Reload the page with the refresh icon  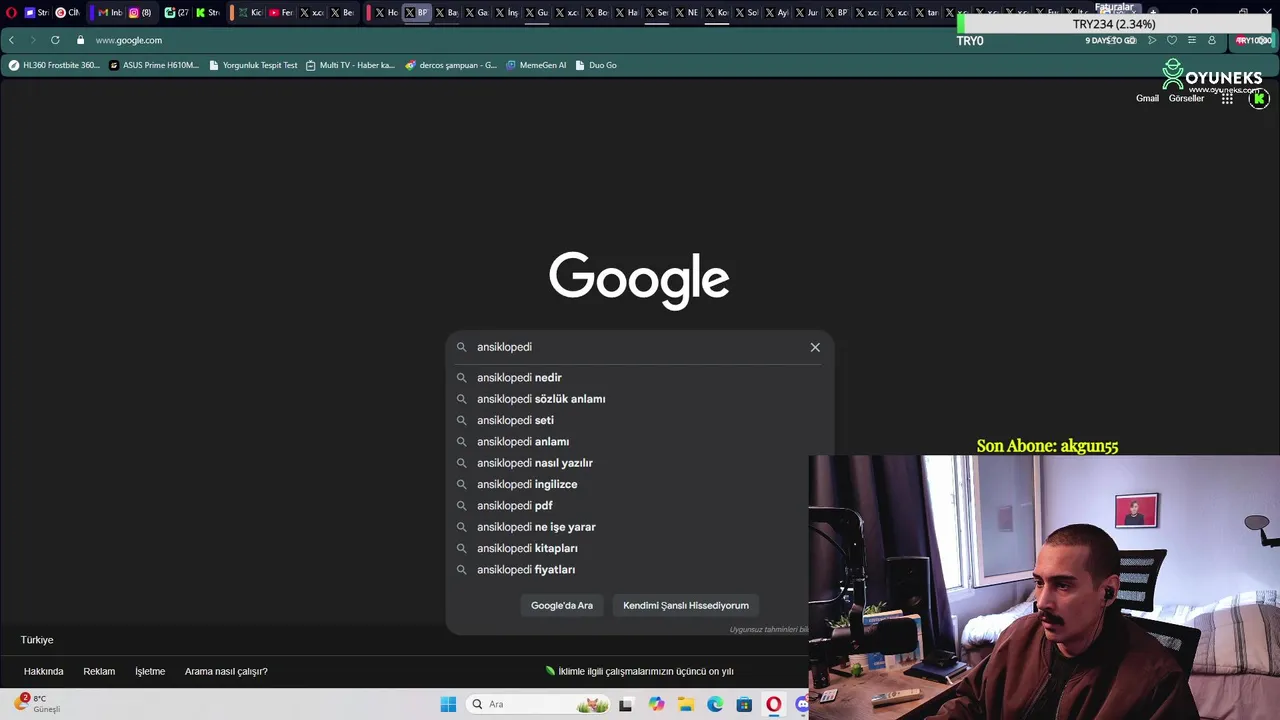click(x=55, y=40)
